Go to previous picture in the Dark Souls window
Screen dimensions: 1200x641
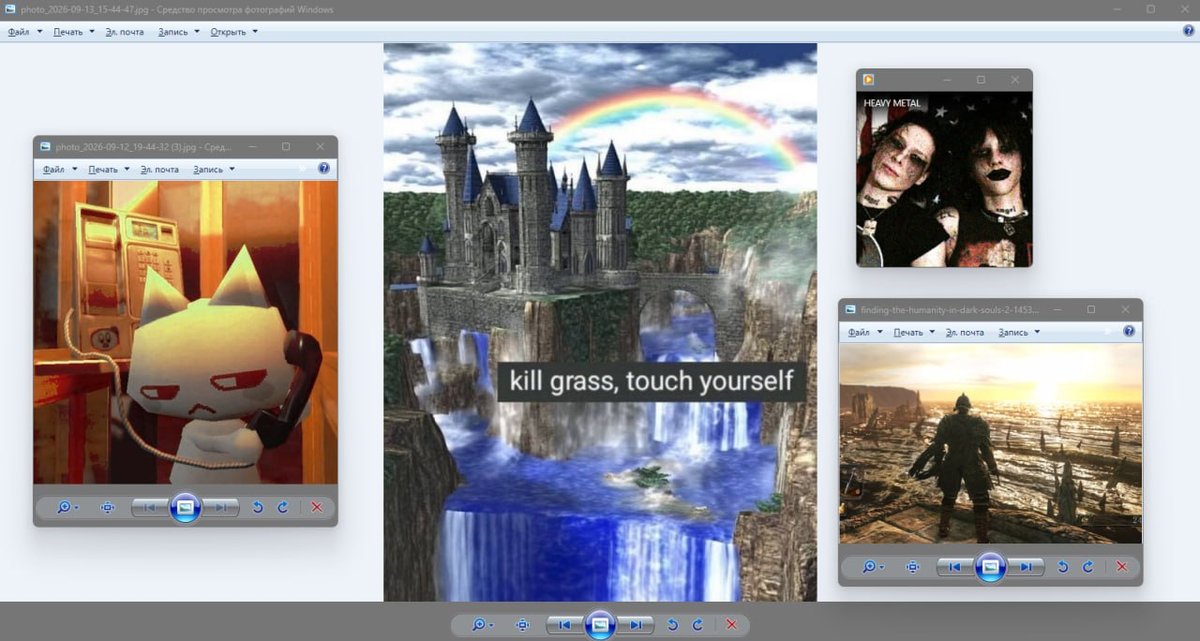point(955,567)
